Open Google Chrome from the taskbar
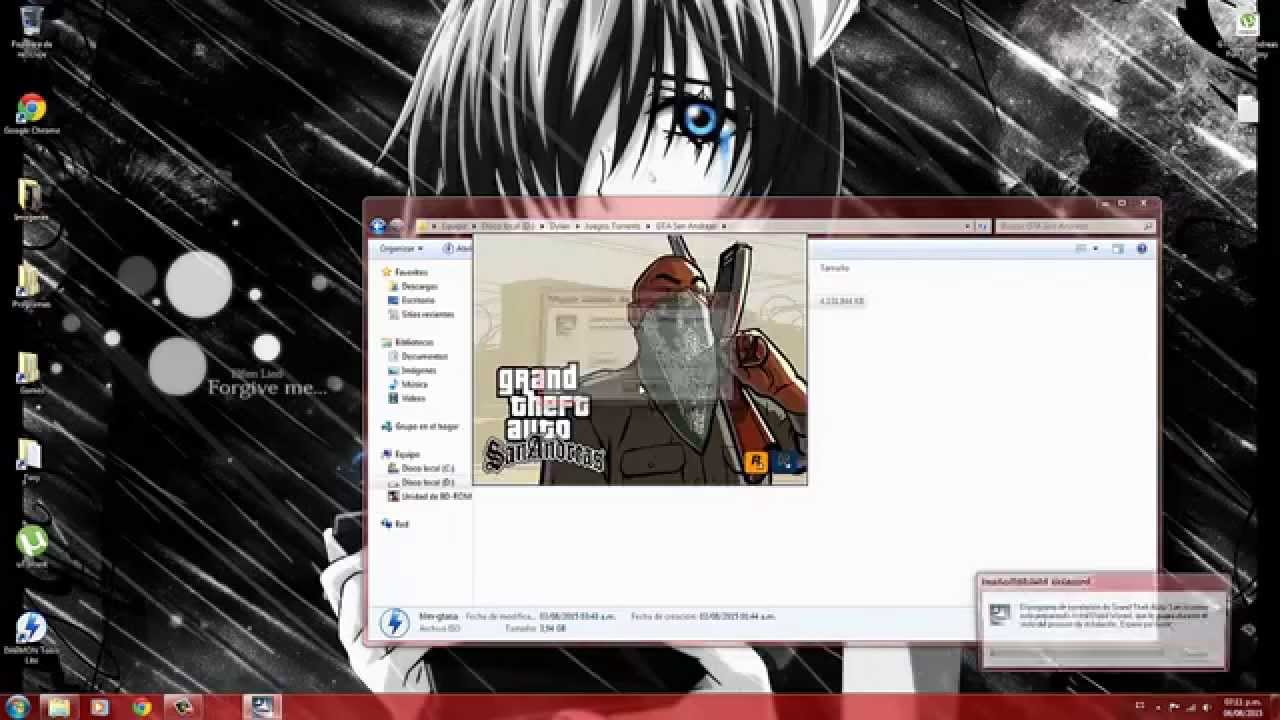The image size is (1280, 720). click(141, 707)
